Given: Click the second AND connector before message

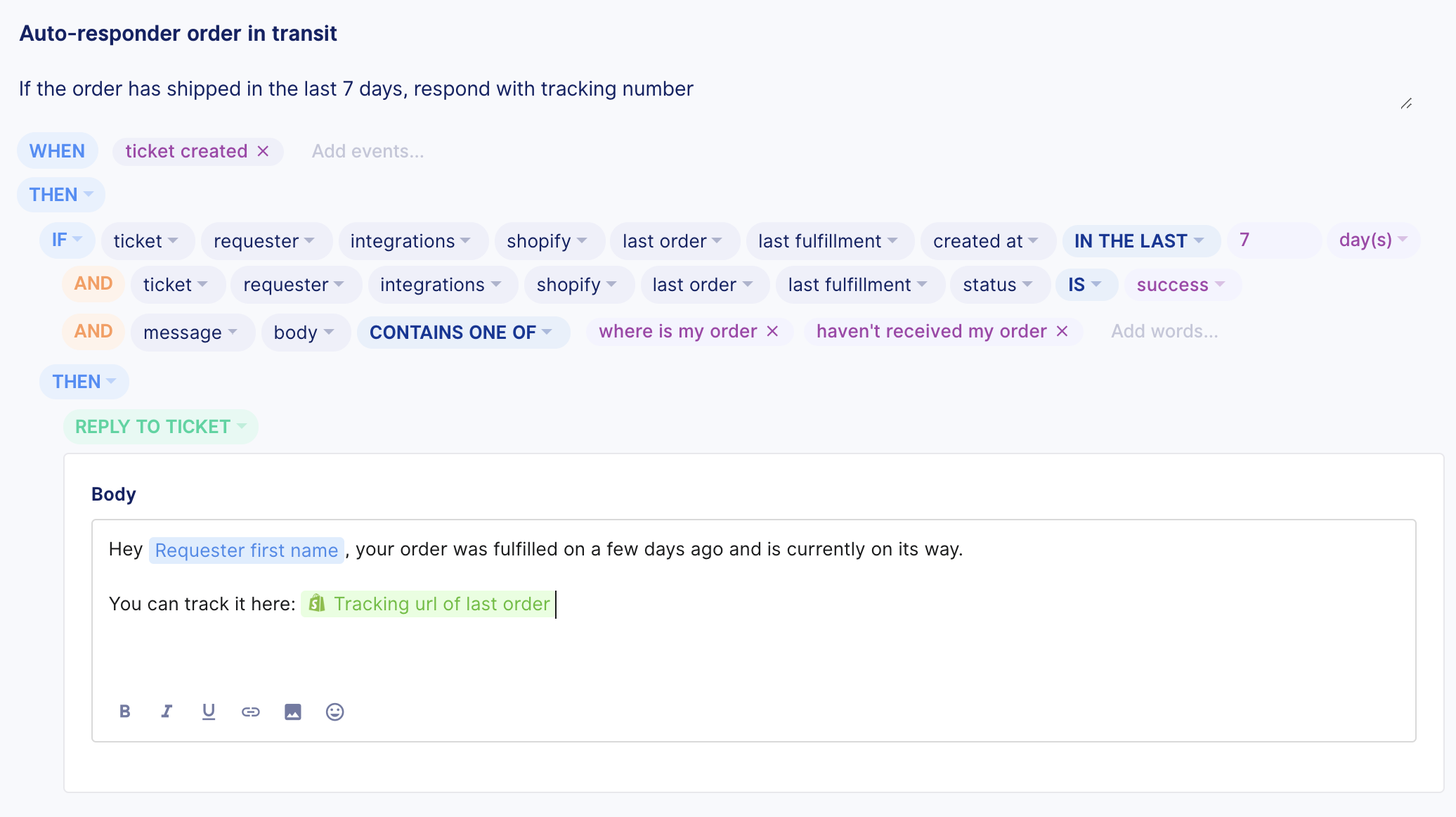Looking at the screenshot, I should (93, 331).
